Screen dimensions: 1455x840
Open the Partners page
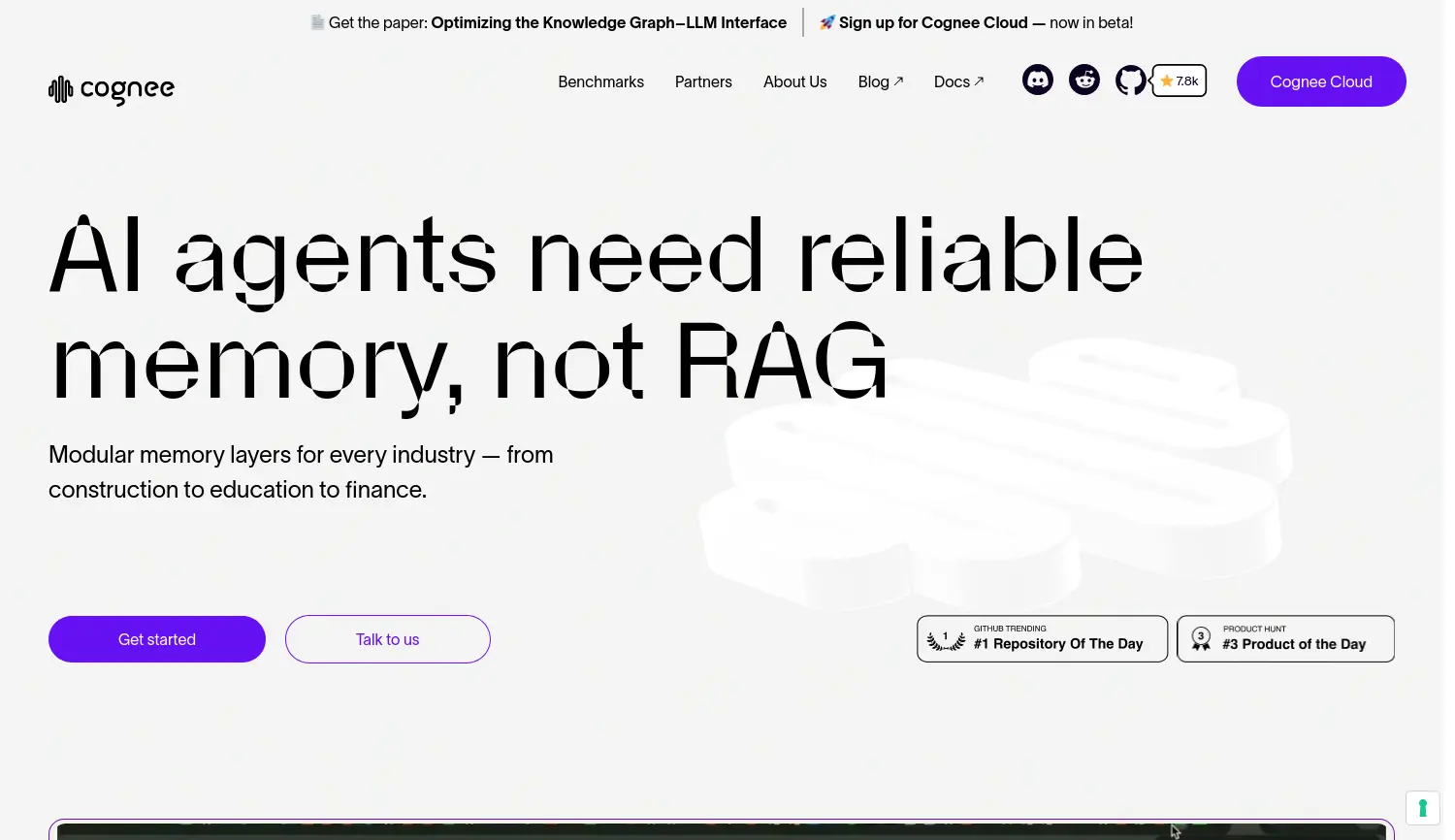coord(703,82)
